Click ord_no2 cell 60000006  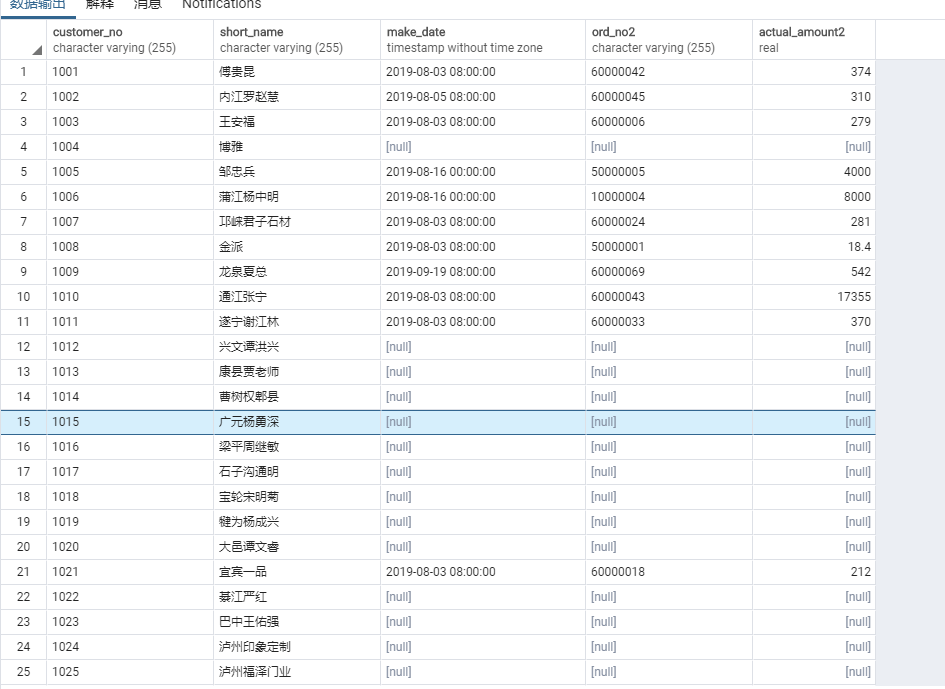click(669, 122)
